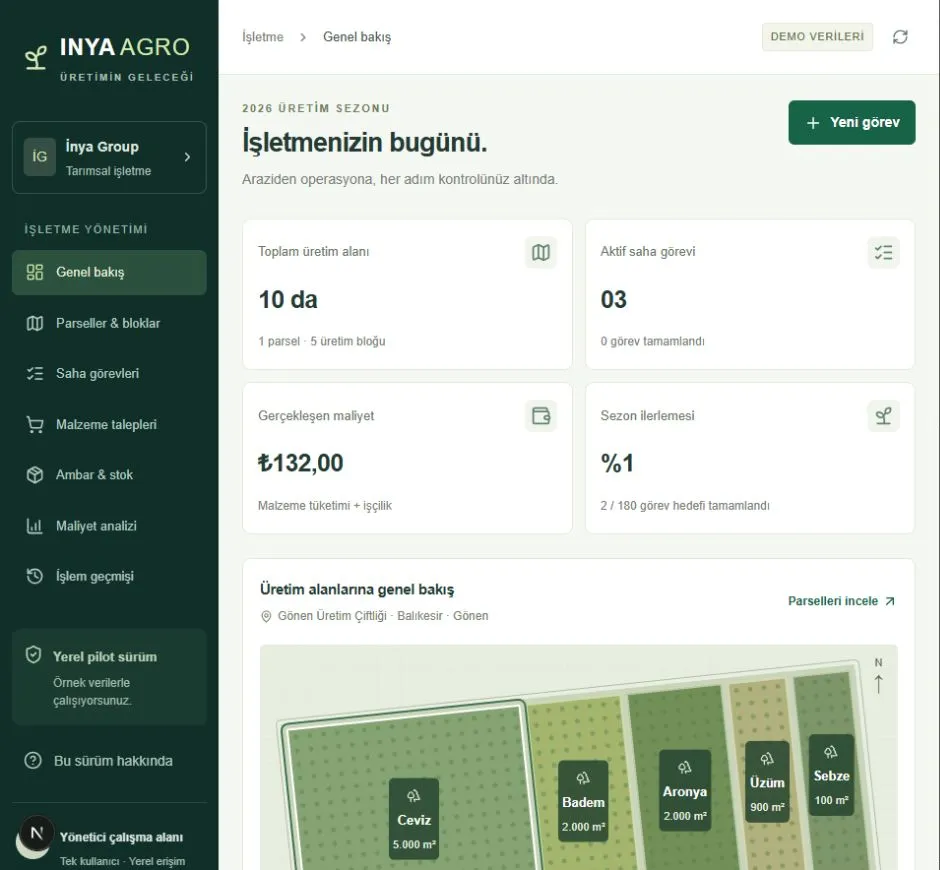This screenshot has width=940, height=870.
Task: Expand the İnya Group workspace chevron
Action: click(187, 157)
